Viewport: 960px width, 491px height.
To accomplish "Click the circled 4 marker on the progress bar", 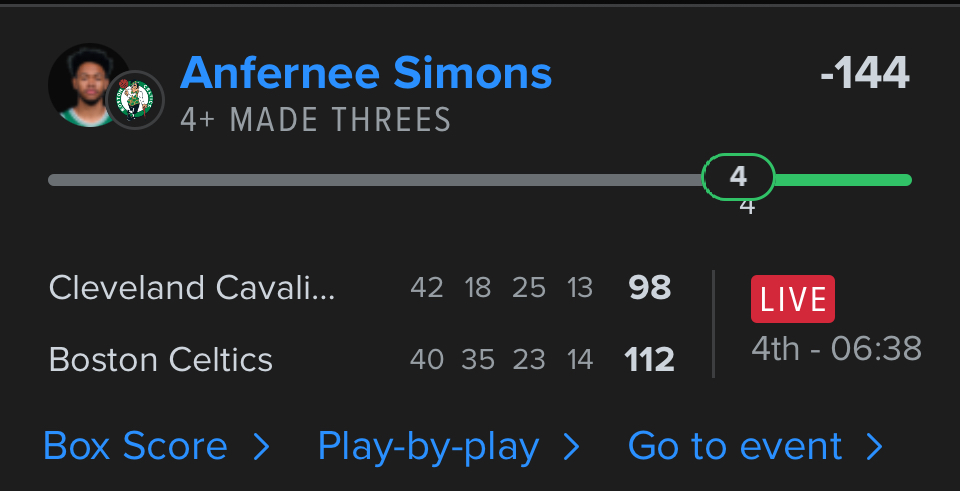I will click(738, 177).
